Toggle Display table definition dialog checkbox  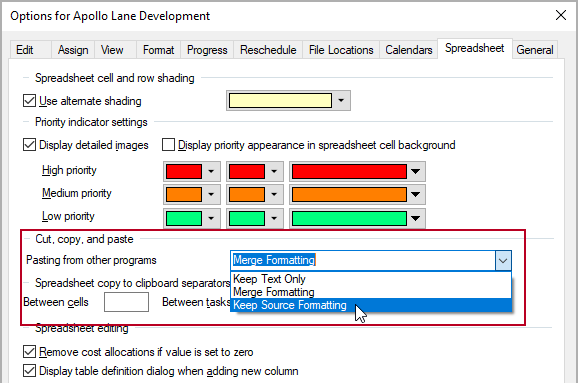pos(29,371)
